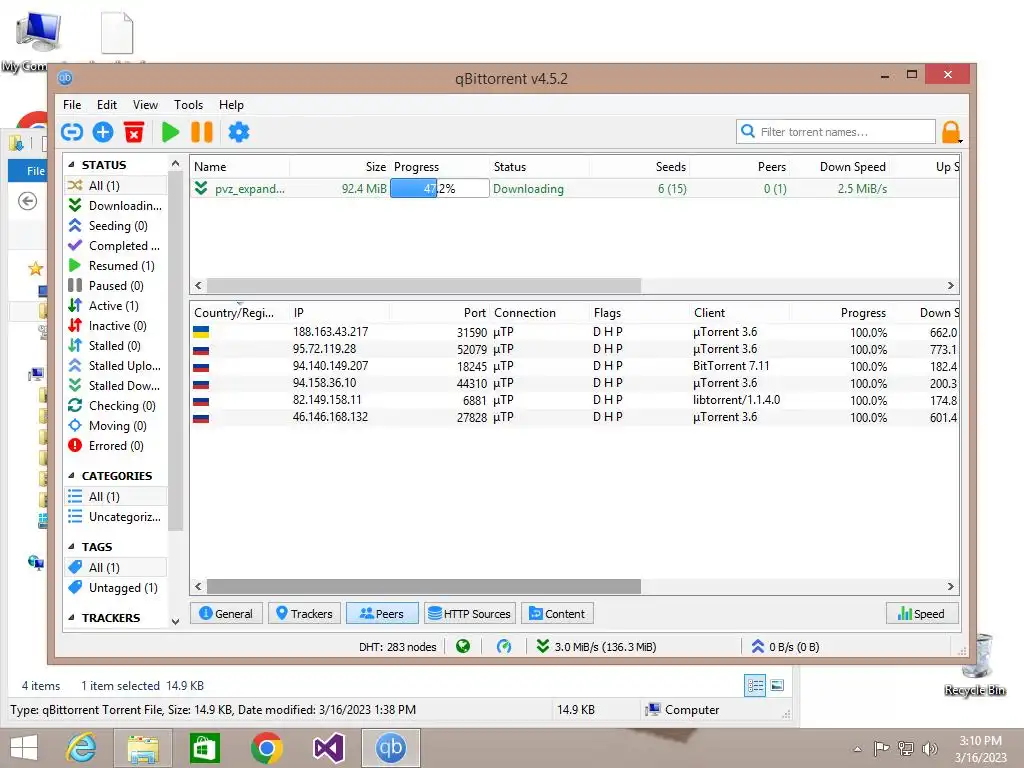Image resolution: width=1024 pixels, height=768 pixels.
Task: Select the Uncategorized category filter
Action: click(x=115, y=517)
